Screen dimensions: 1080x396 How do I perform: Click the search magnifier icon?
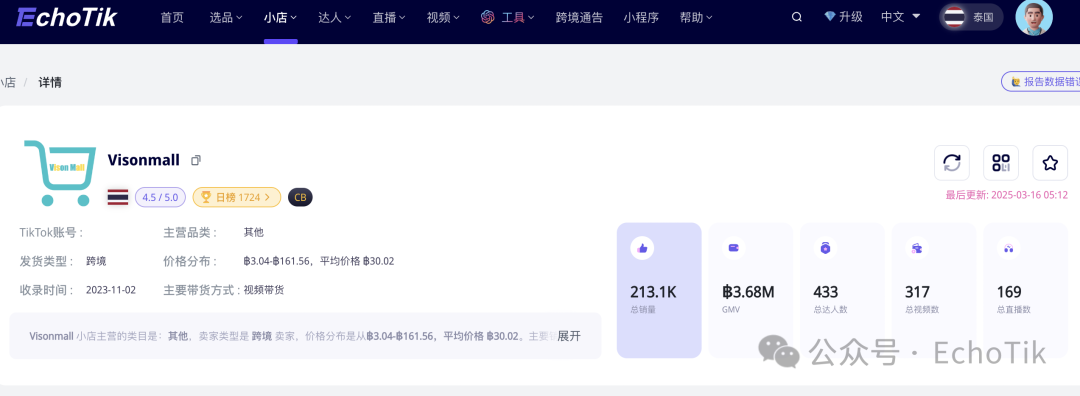click(x=797, y=17)
